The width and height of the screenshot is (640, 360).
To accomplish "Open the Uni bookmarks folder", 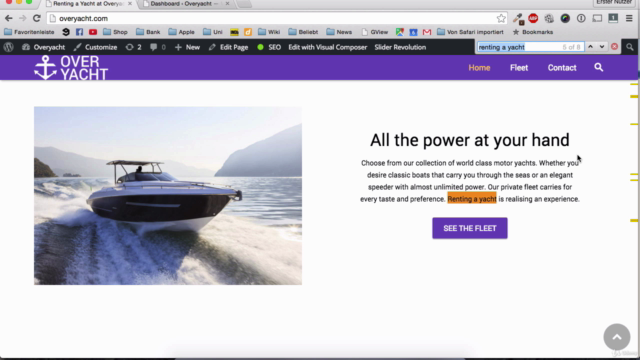I will click(213, 32).
